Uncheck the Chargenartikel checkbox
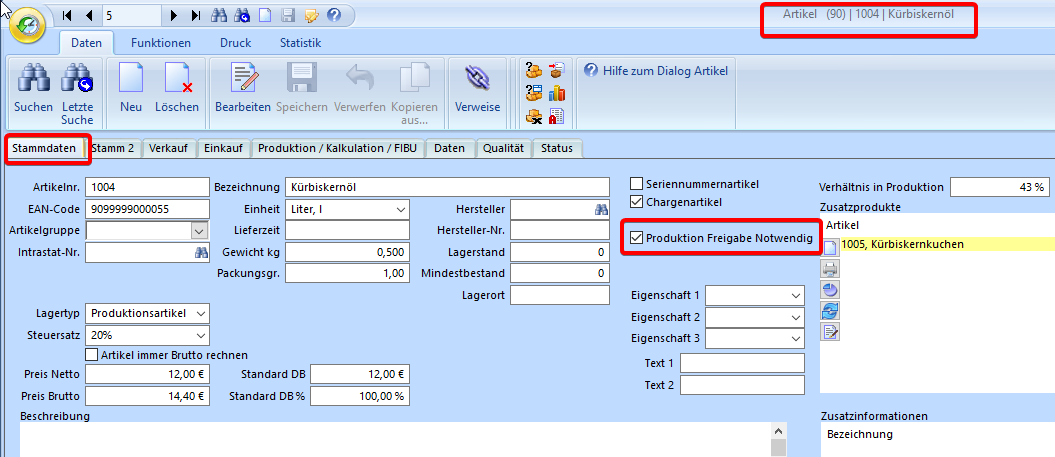Image resolution: width=1055 pixels, height=457 pixels. click(x=637, y=202)
